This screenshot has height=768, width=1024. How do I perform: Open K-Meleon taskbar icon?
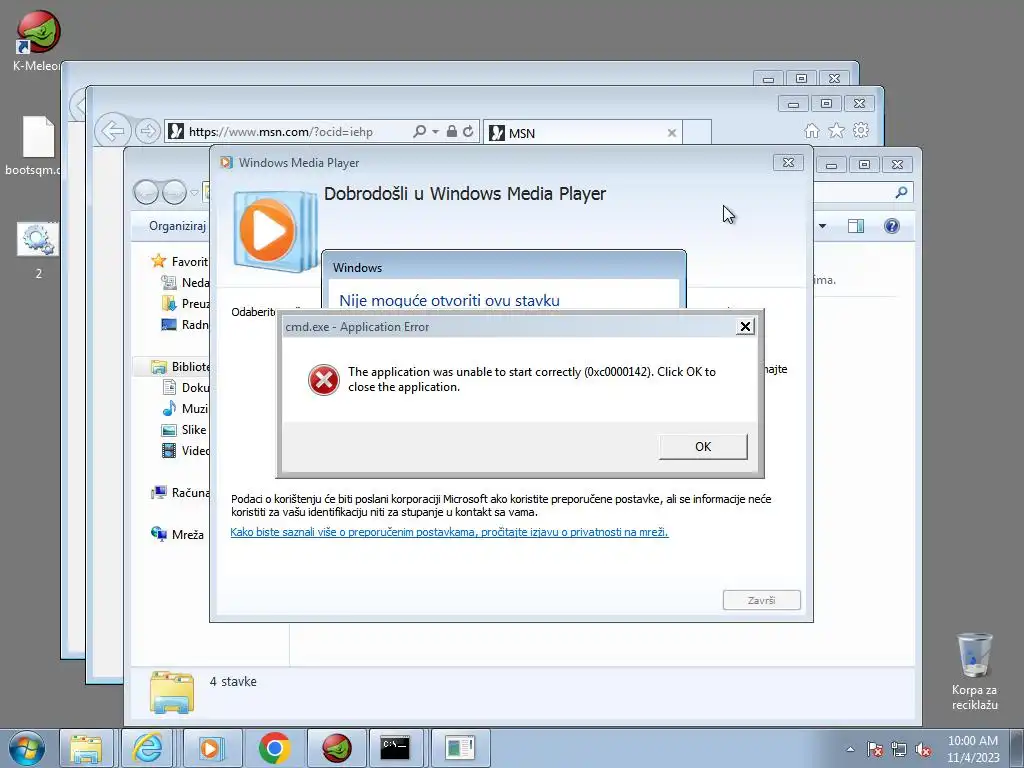(x=336, y=748)
